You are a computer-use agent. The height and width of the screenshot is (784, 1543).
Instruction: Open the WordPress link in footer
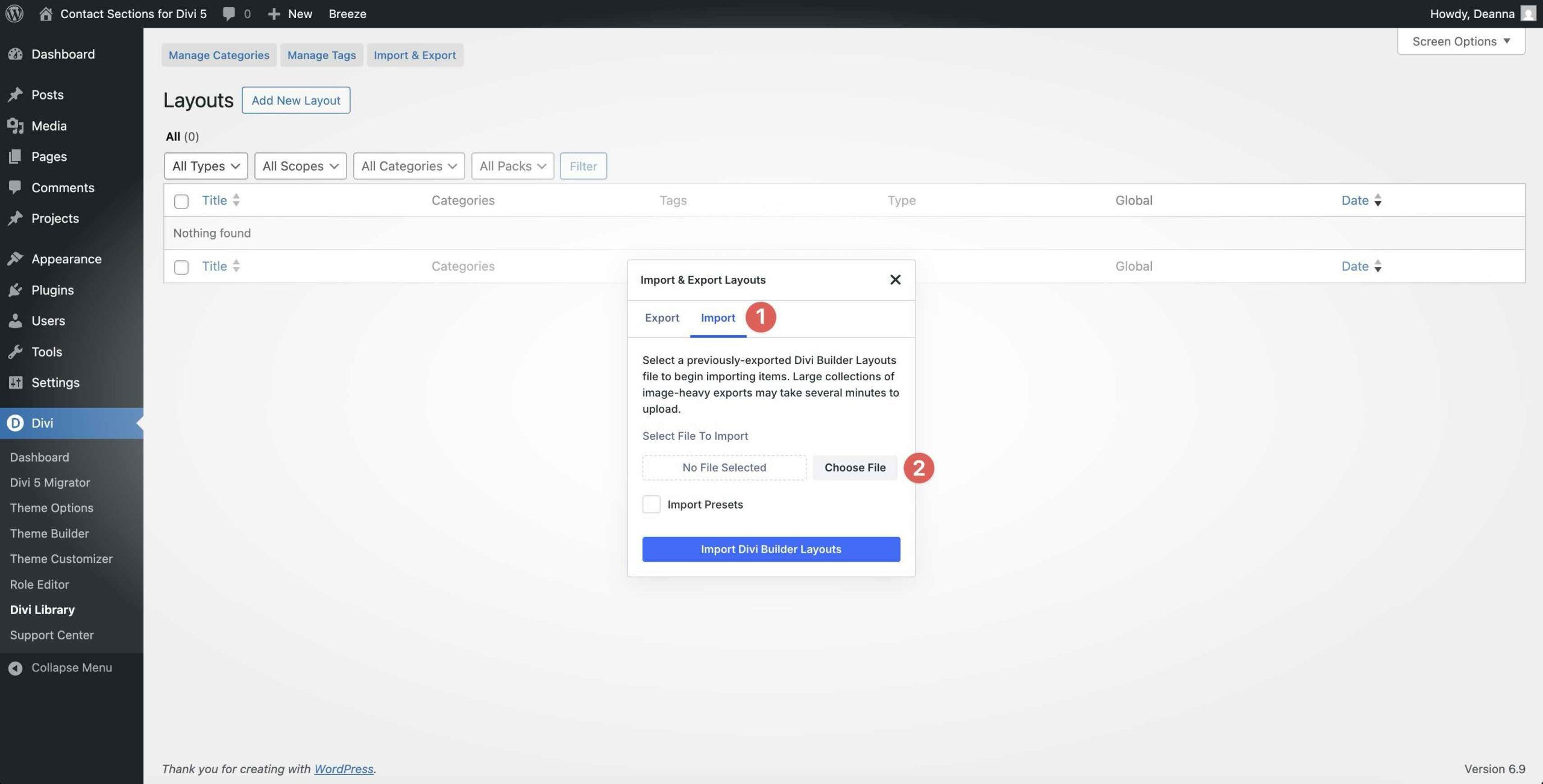click(344, 768)
